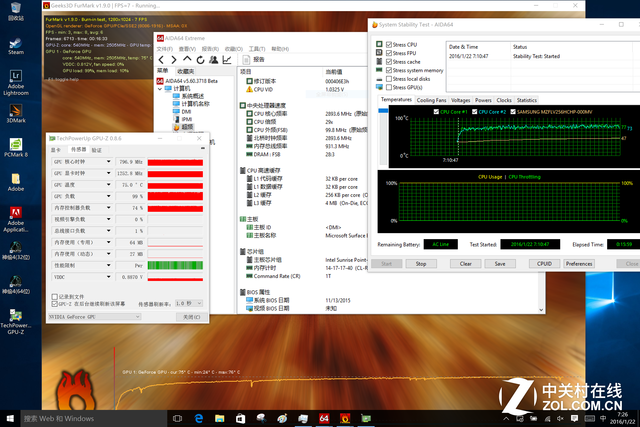Open 内存控制器负载 sensor dropdown

point(109,207)
